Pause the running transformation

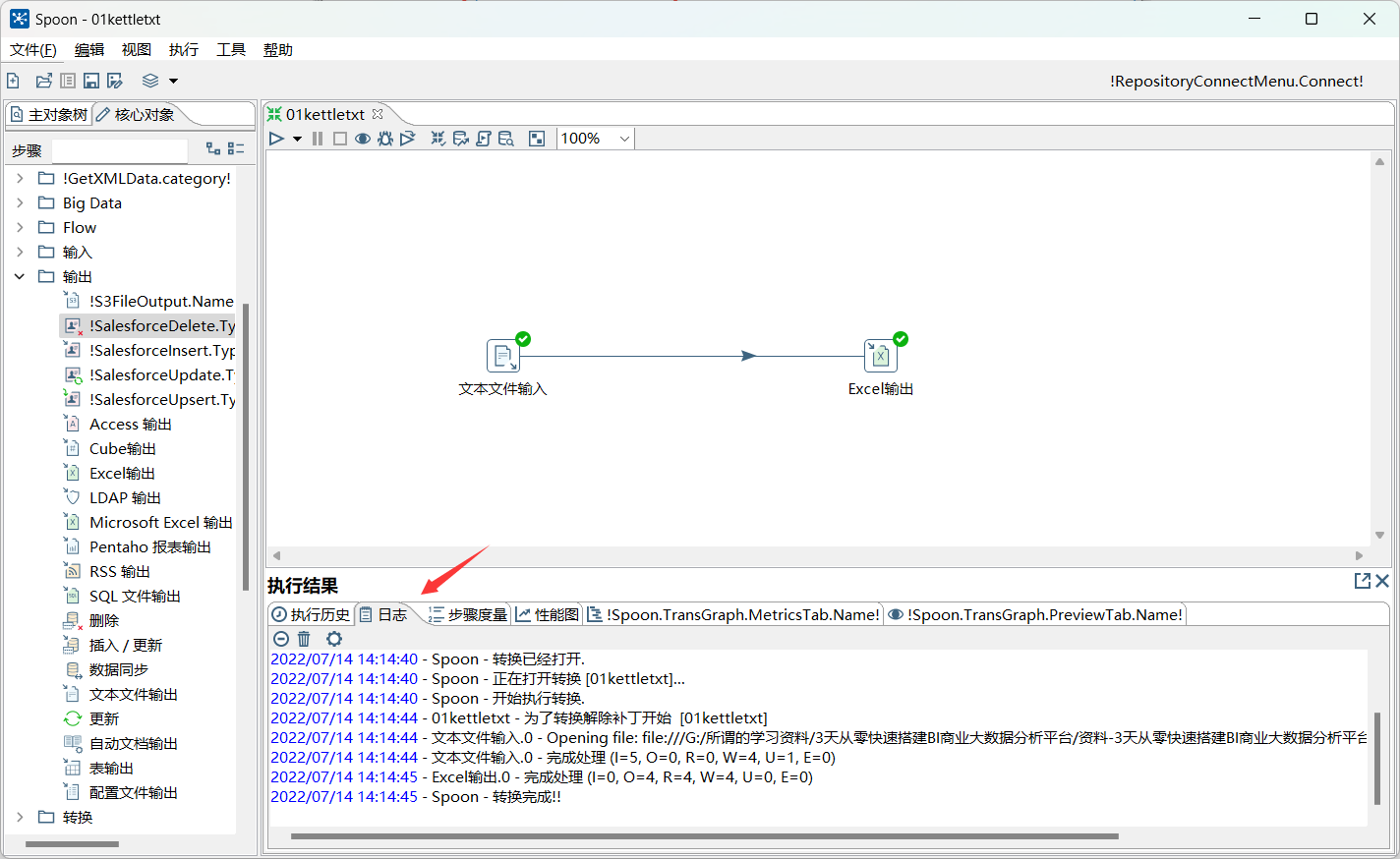click(x=318, y=139)
